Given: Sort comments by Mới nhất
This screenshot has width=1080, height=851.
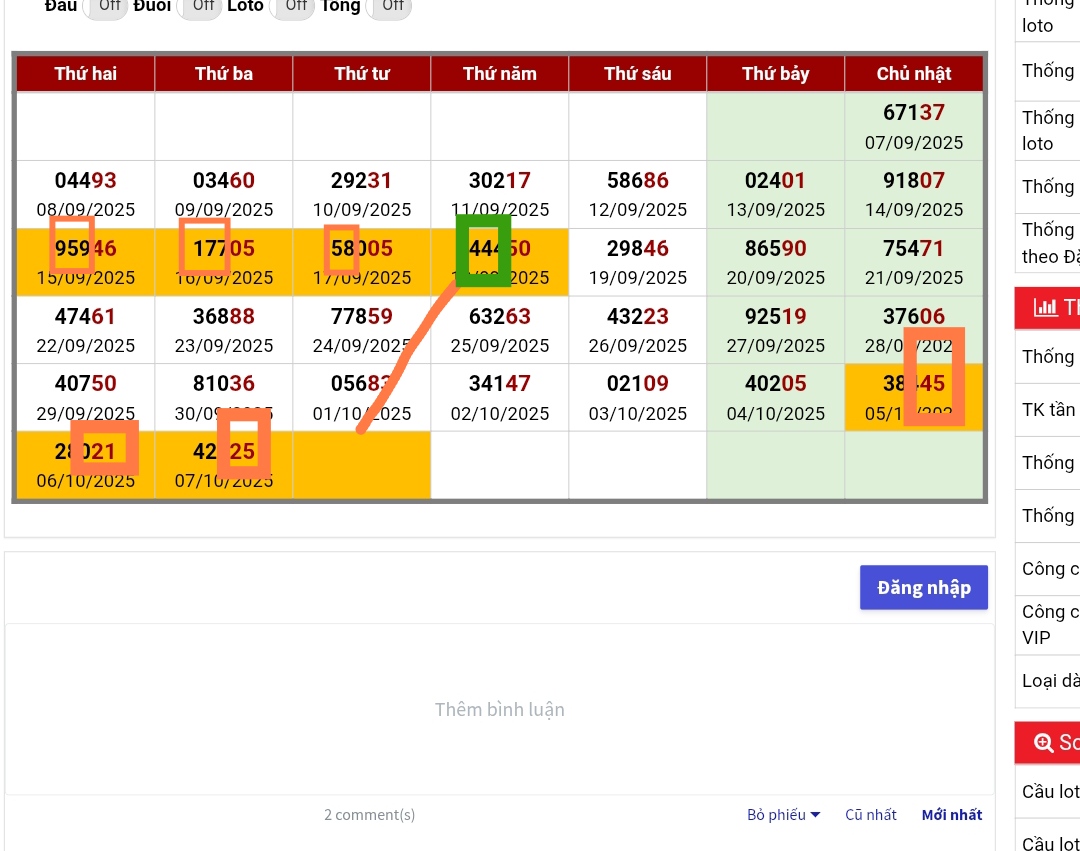Looking at the screenshot, I should pos(951,815).
